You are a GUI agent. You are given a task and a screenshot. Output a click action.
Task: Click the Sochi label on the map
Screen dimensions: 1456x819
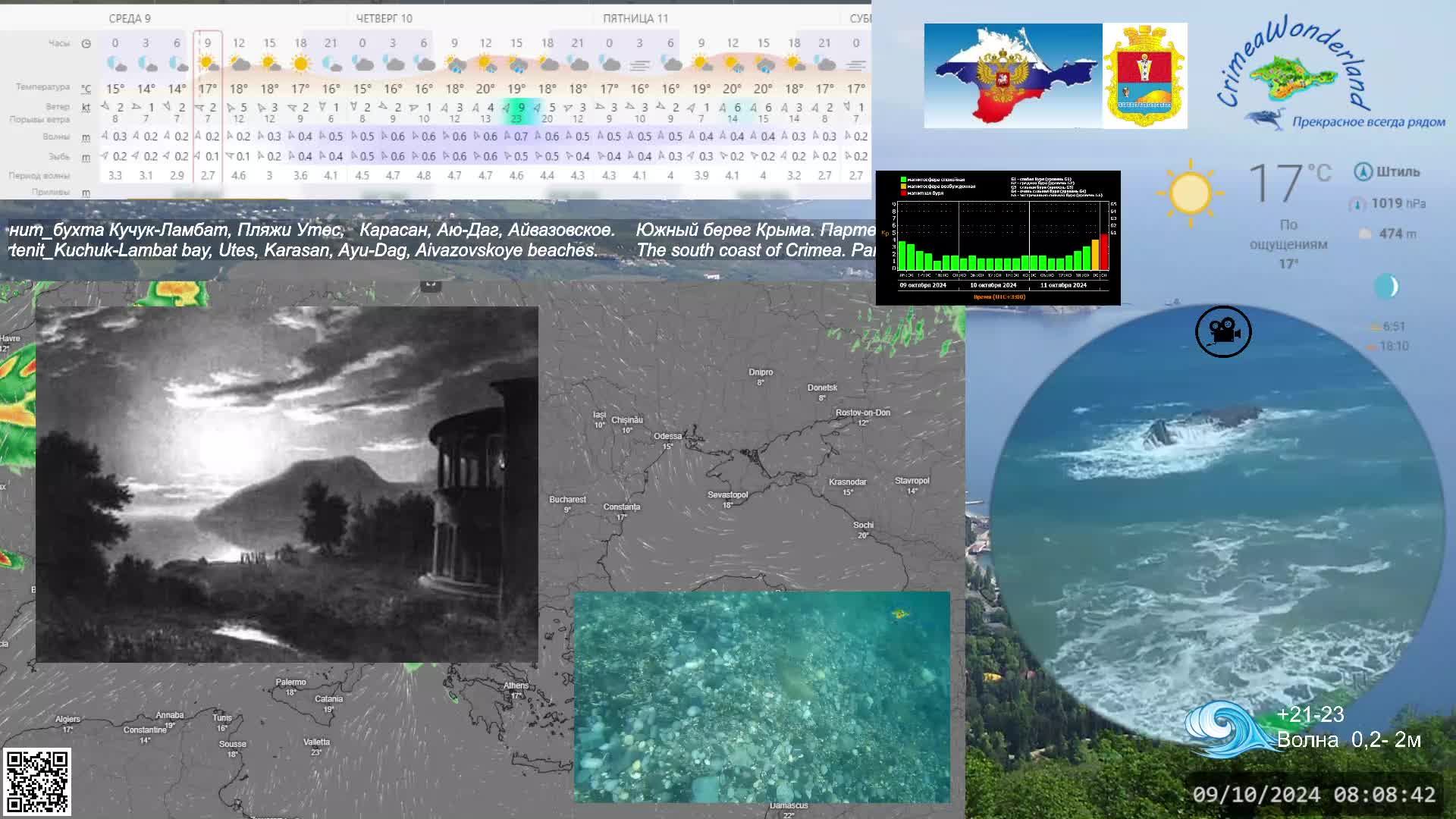(863, 525)
